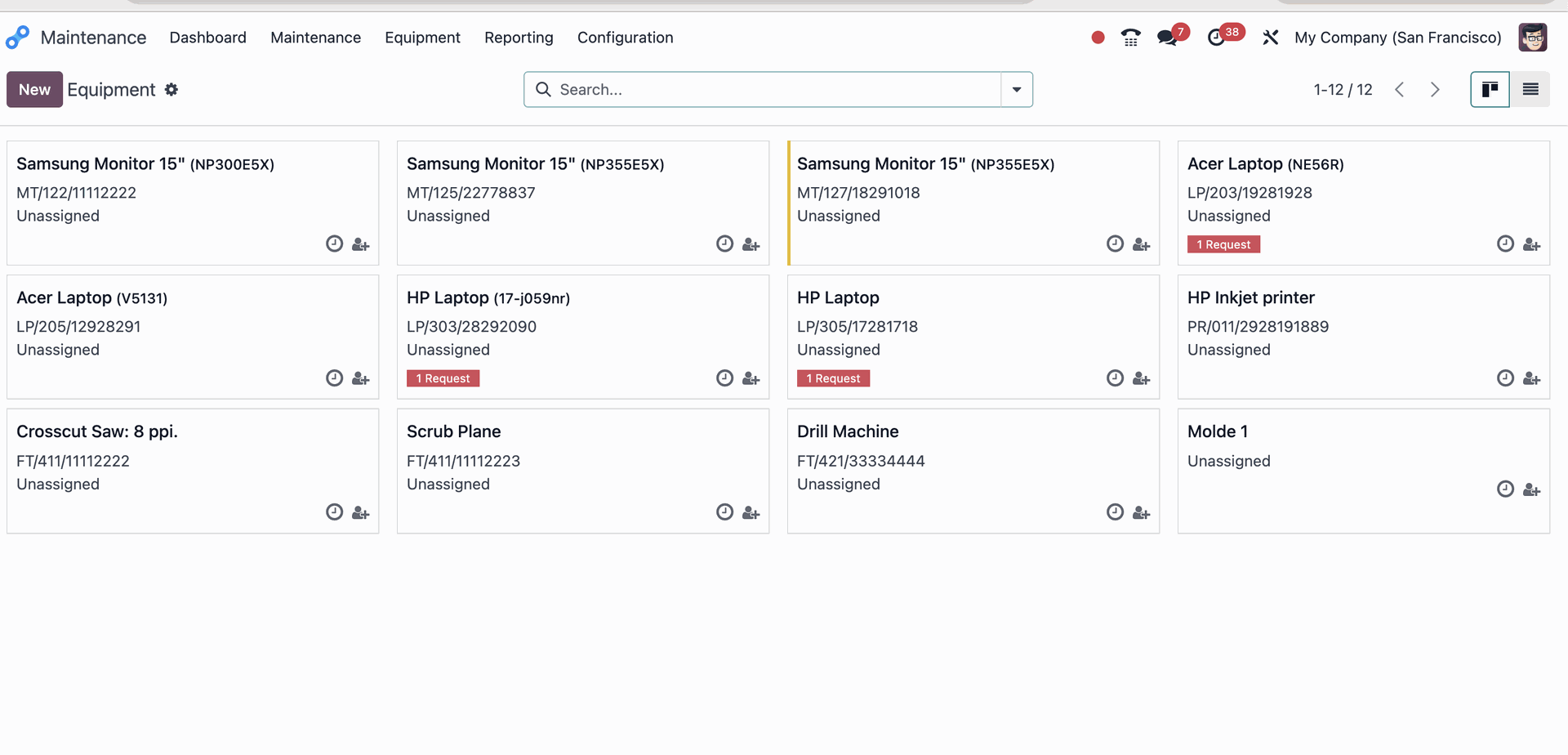
Task: Assign user on Samsung Monitor MT/127/18291018 card
Action: (1141, 244)
